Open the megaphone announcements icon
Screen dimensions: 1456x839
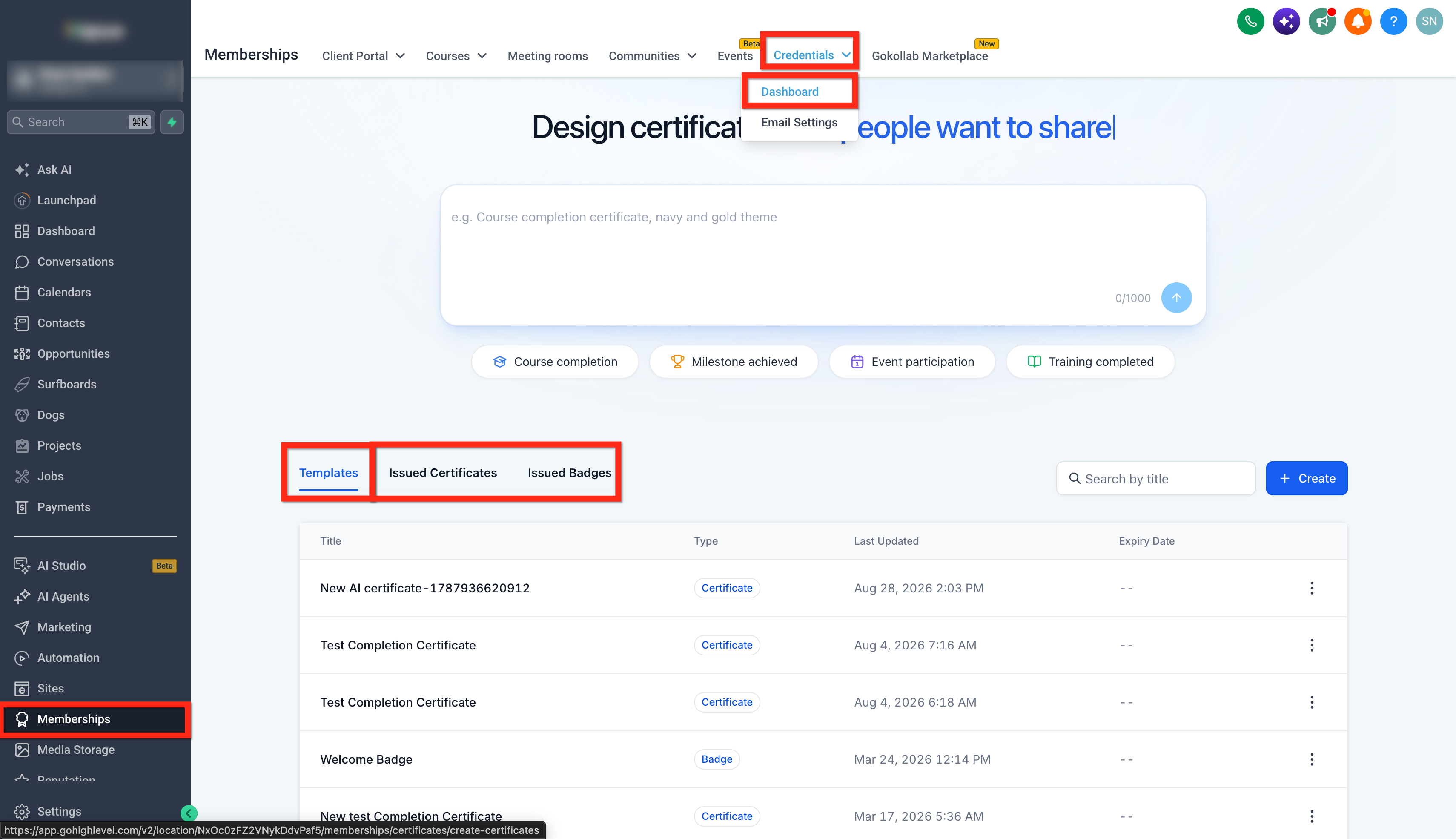1322,22
